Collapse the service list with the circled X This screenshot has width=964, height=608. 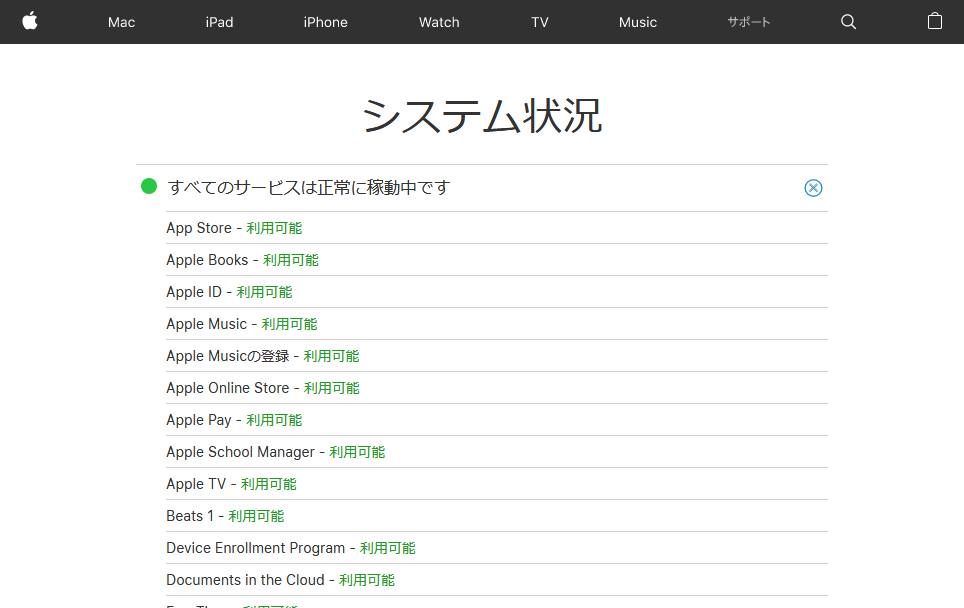(813, 188)
